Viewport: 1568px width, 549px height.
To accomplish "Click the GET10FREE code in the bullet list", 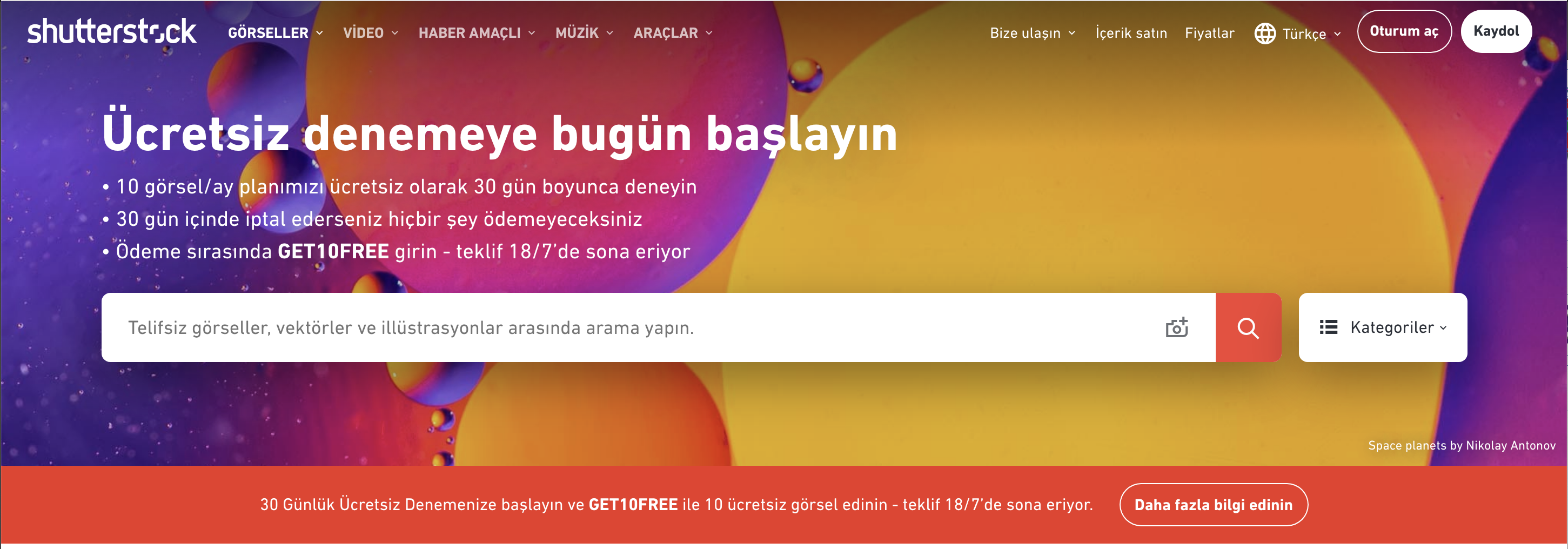I will coord(333,251).
